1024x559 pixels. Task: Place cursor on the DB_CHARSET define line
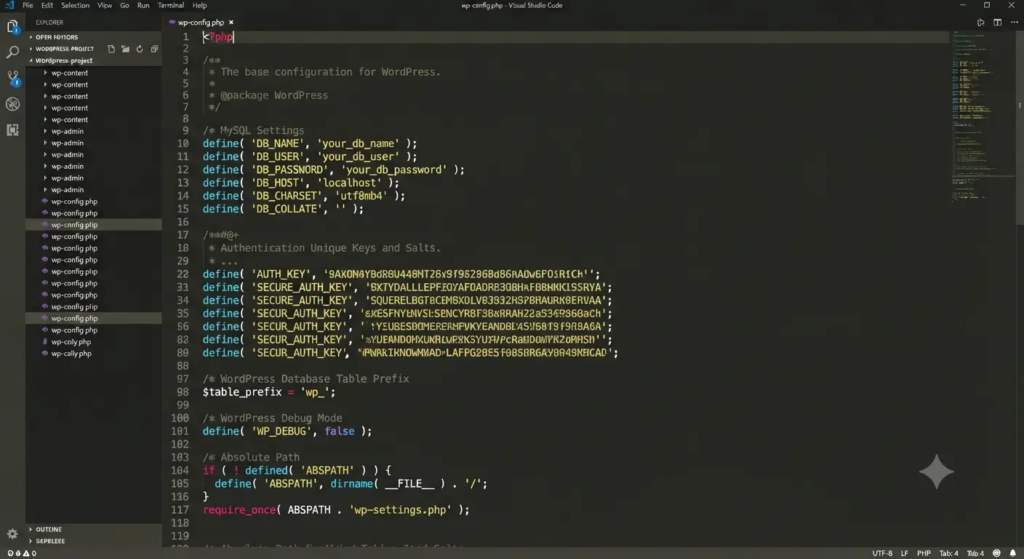304,196
